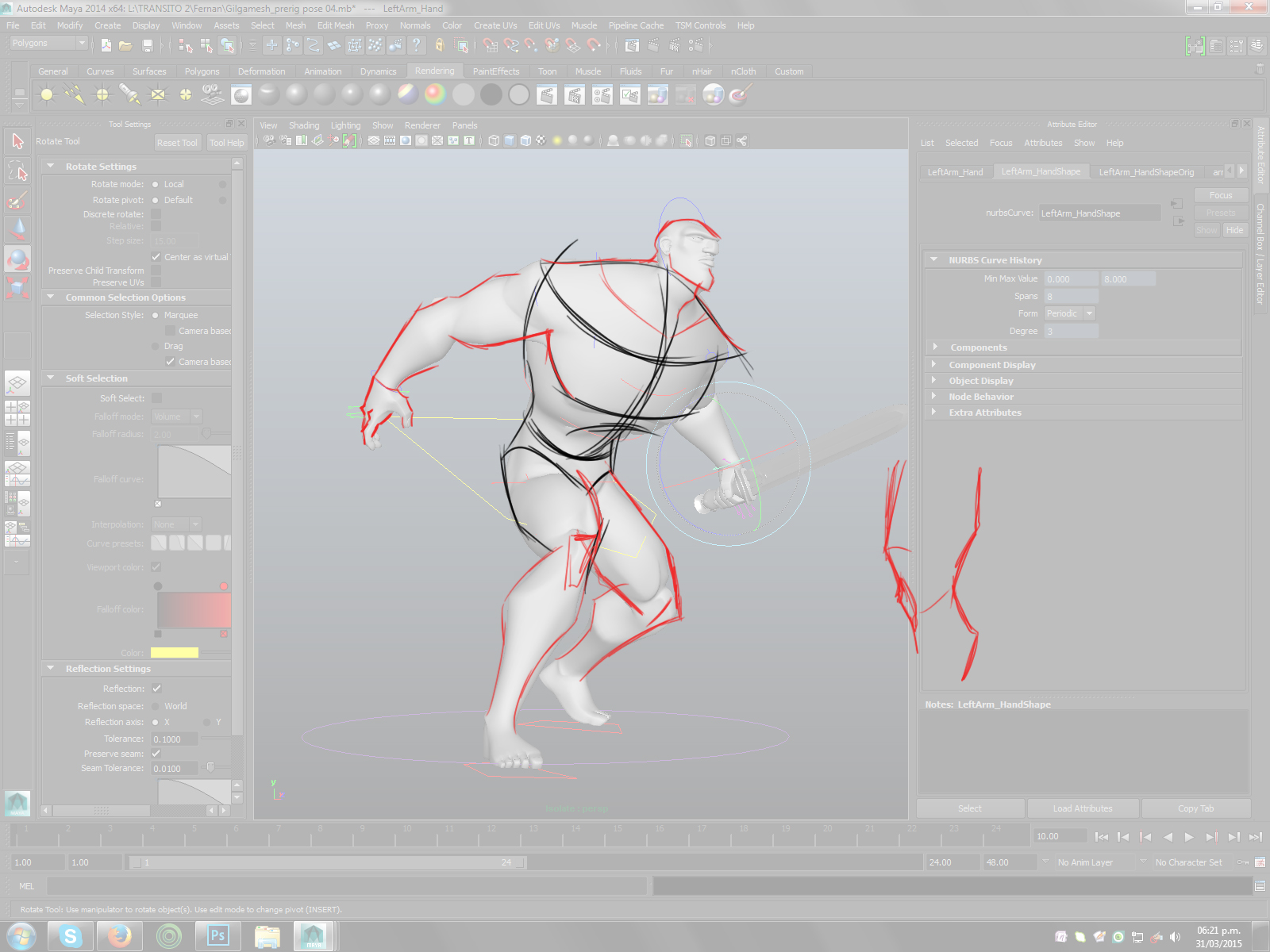Open the script editor icon

[x=1260, y=886]
